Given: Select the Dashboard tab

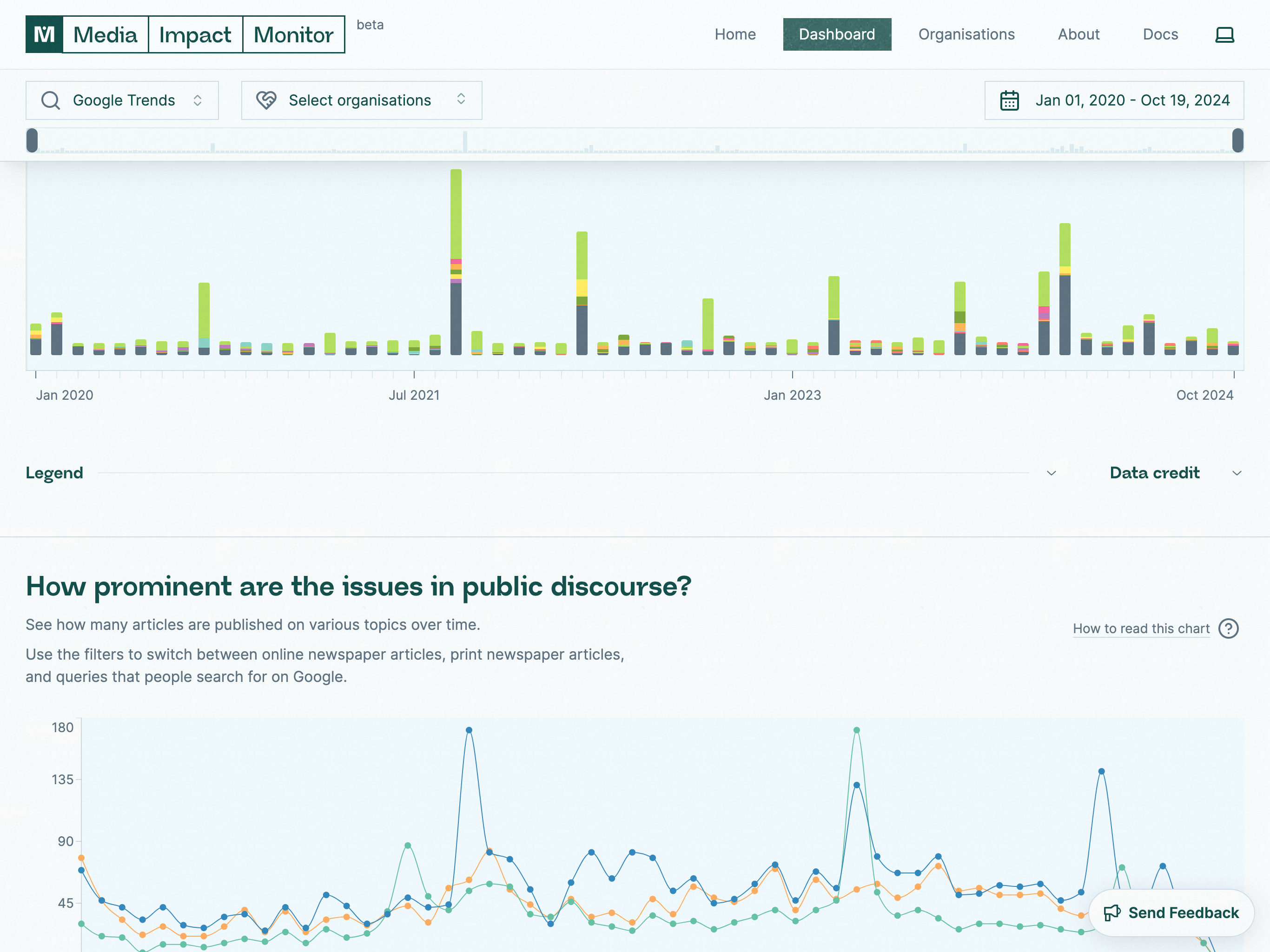Looking at the screenshot, I should pyautogui.click(x=837, y=34).
